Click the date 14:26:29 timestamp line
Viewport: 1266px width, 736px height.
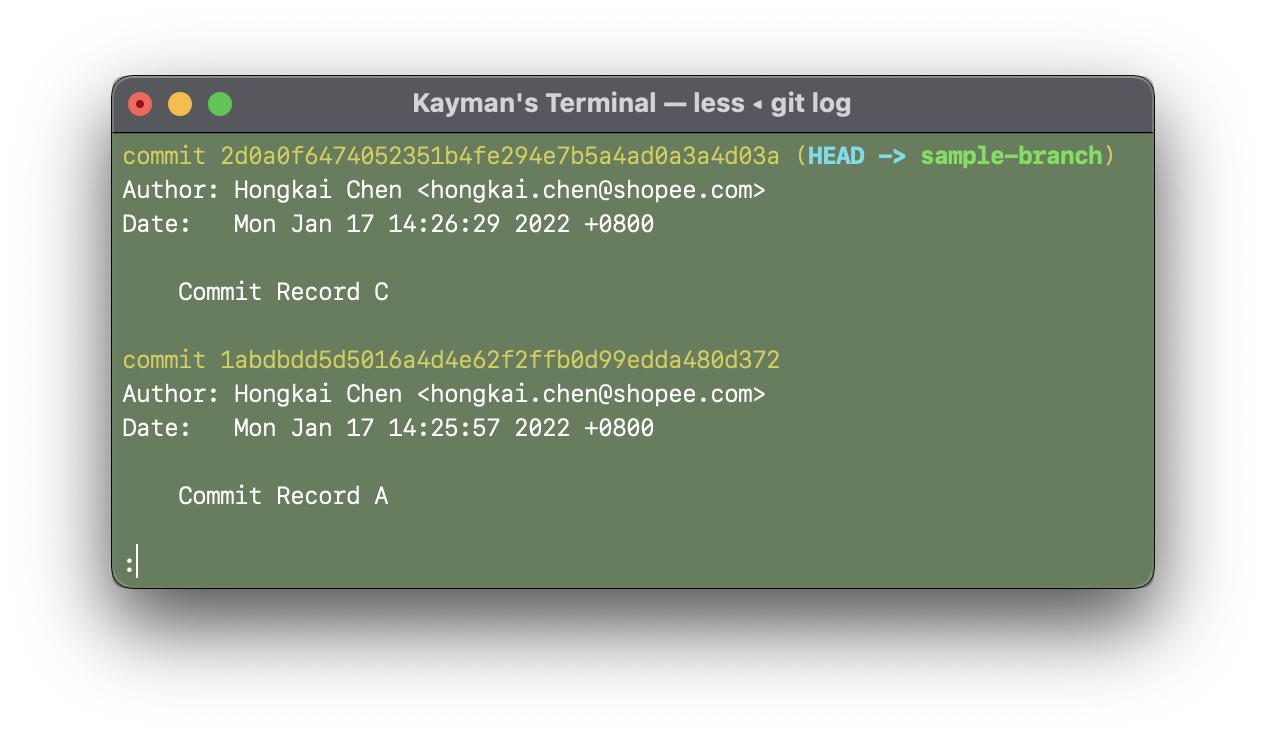click(443, 224)
